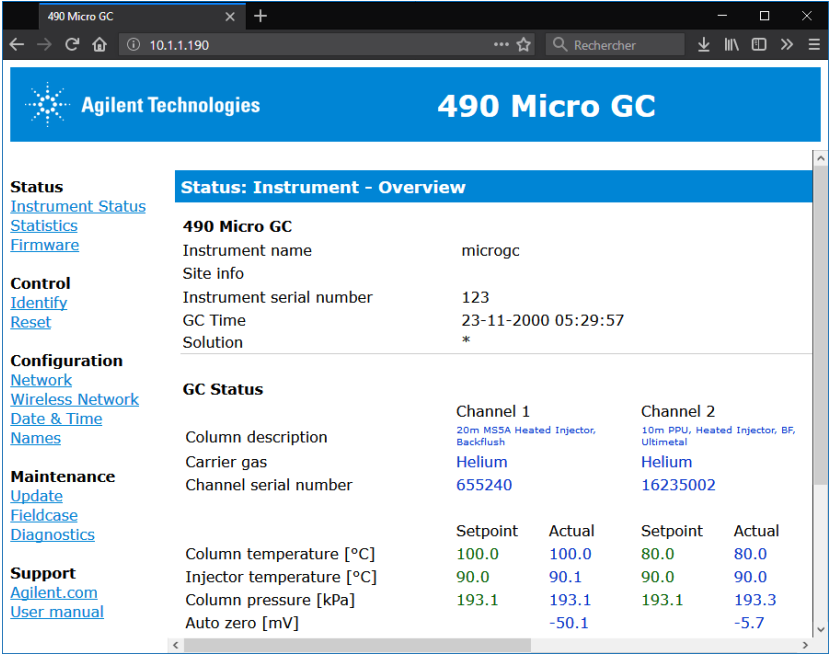Bookmark this page with the star icon

[x=524, y=45]
